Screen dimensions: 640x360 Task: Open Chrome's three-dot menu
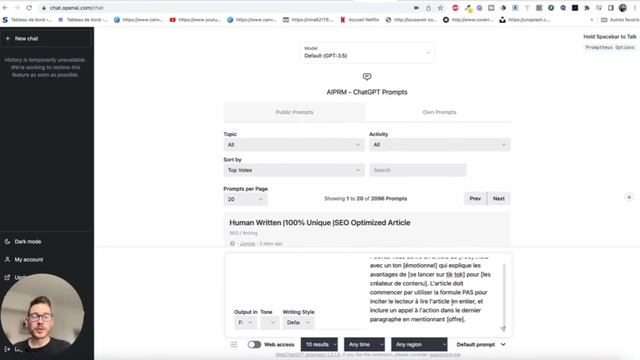[x=636, y=8]
